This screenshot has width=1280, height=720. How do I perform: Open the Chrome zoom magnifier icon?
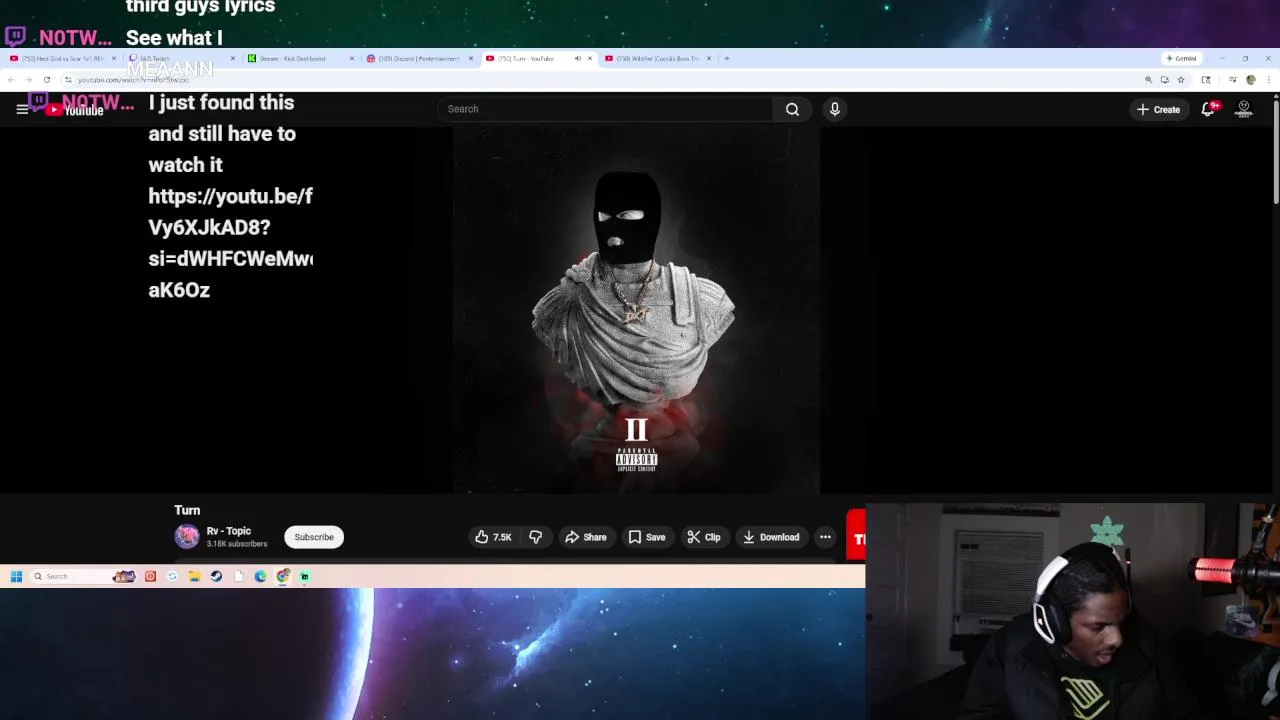click(x=1148, y=80)
